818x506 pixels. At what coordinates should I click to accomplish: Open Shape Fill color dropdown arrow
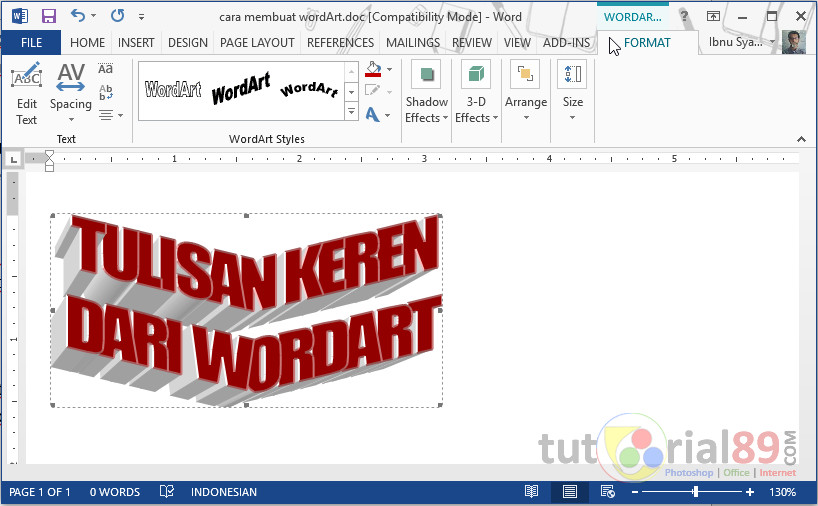coord(390,69)
